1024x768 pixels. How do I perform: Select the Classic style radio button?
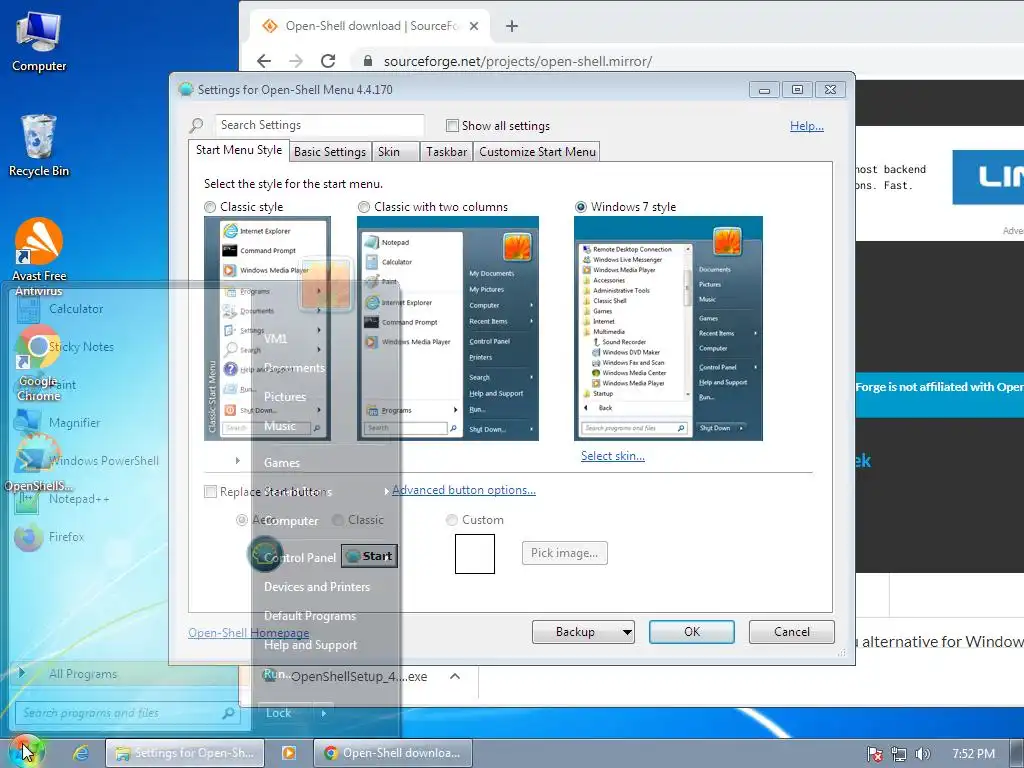(x=210, y=207)
